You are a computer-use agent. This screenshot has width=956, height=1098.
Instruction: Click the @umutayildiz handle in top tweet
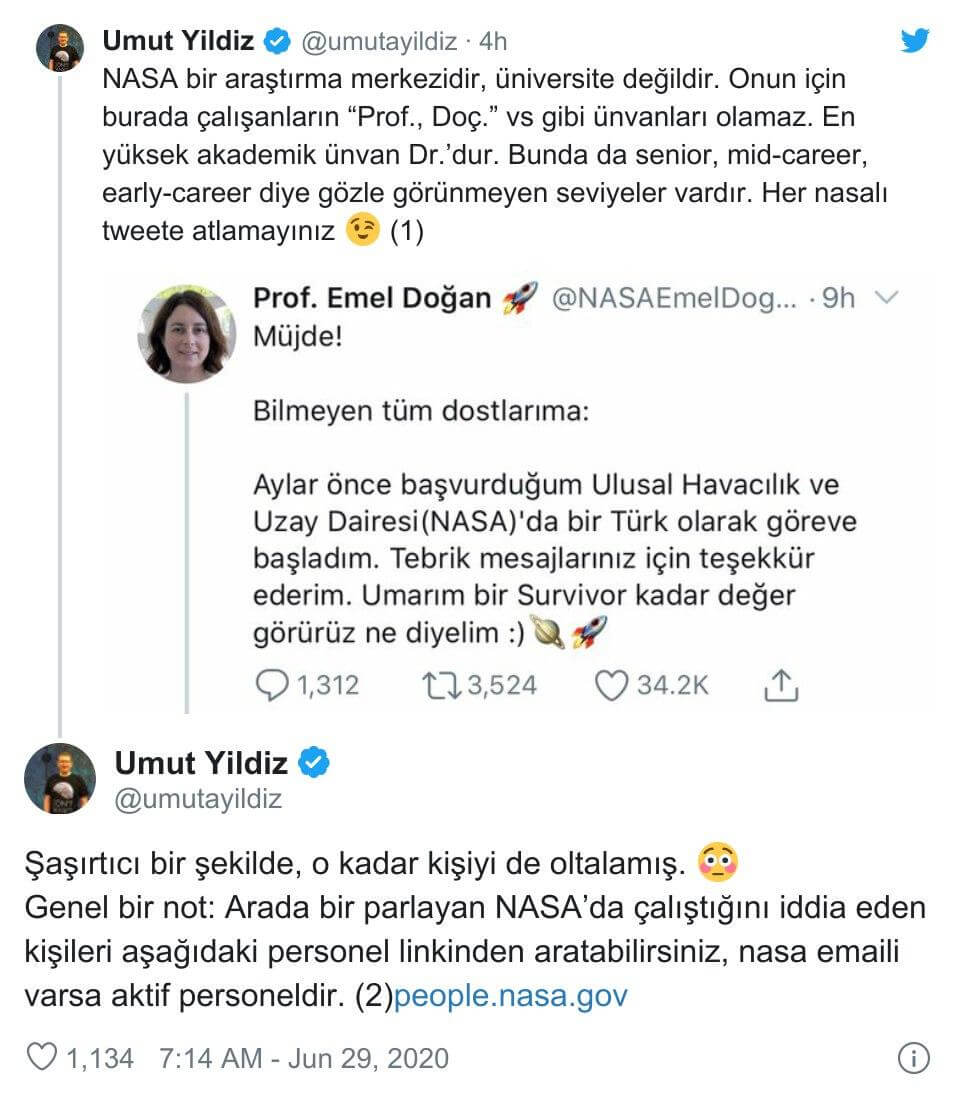380,41
